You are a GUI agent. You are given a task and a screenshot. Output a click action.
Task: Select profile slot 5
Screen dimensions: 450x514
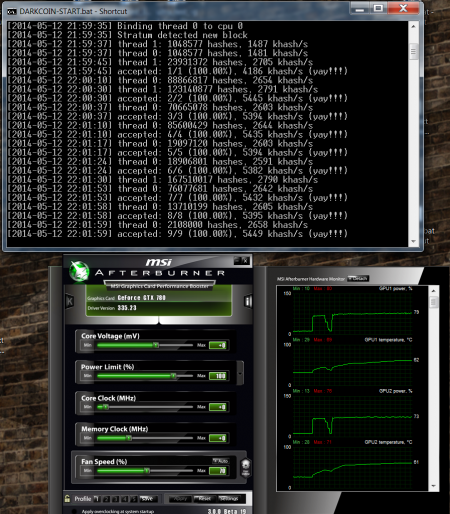tap(134, 499)
